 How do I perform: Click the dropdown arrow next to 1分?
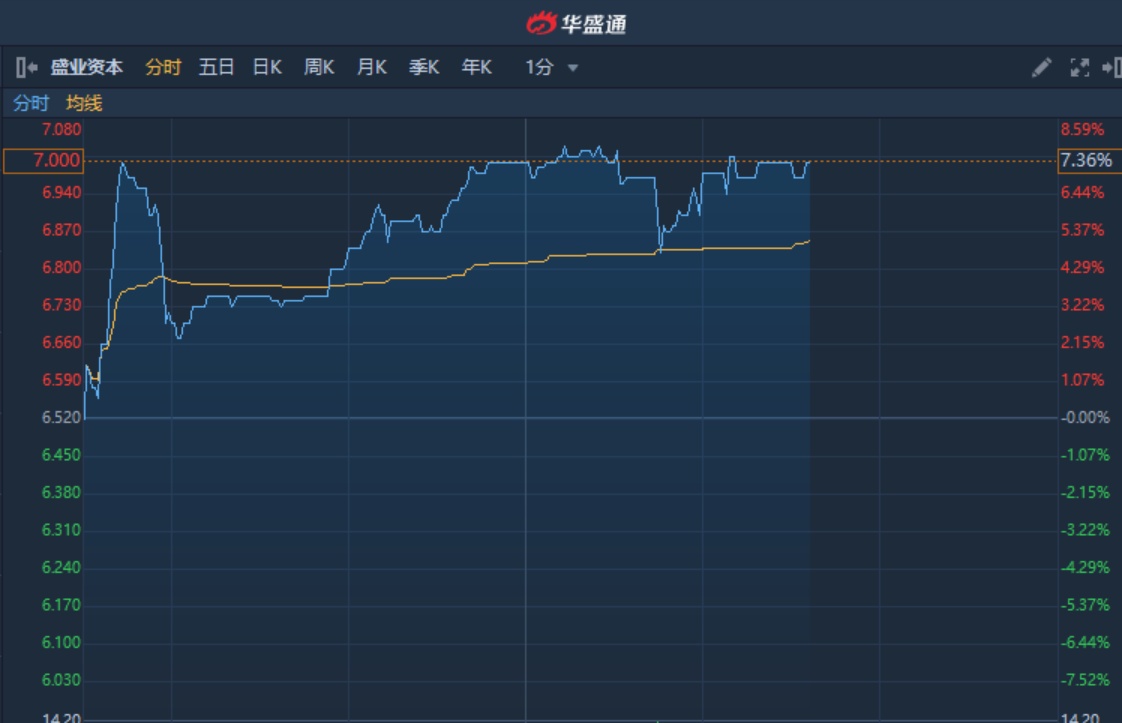[573, 68]
